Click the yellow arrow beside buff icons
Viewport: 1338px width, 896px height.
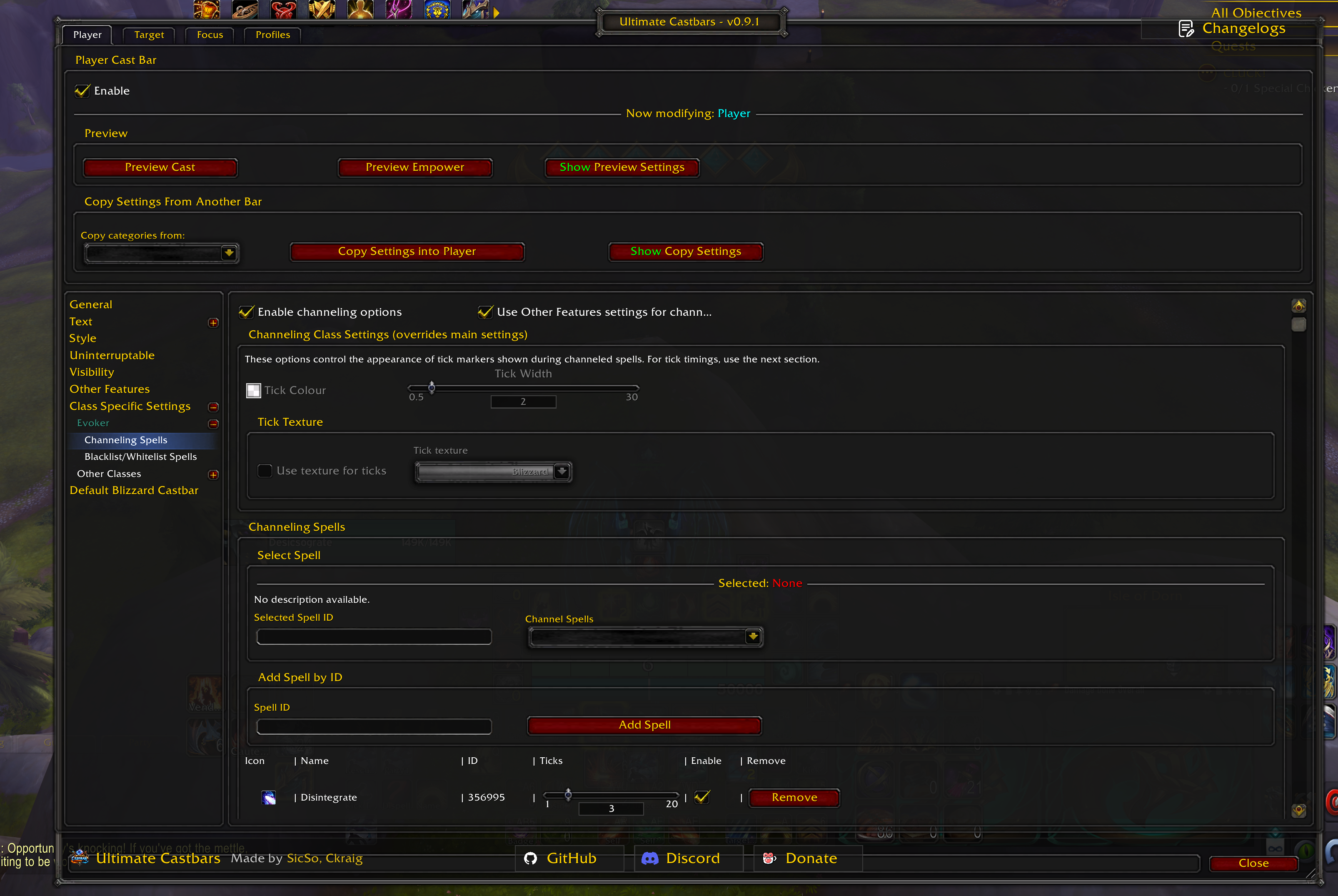point(497,12)
